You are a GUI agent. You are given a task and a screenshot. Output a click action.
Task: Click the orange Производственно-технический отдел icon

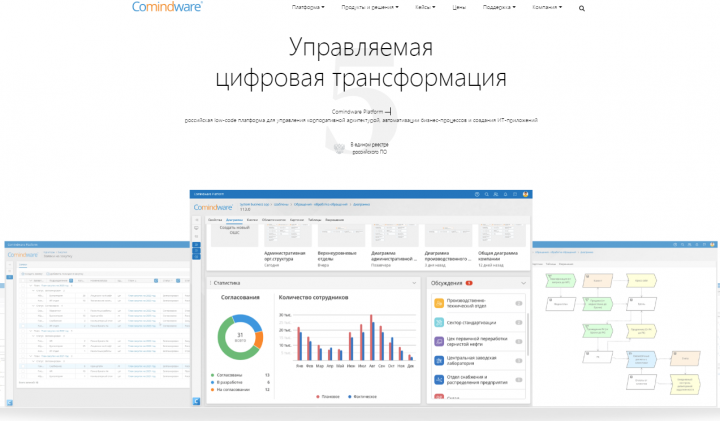click(x=439, y=303)
